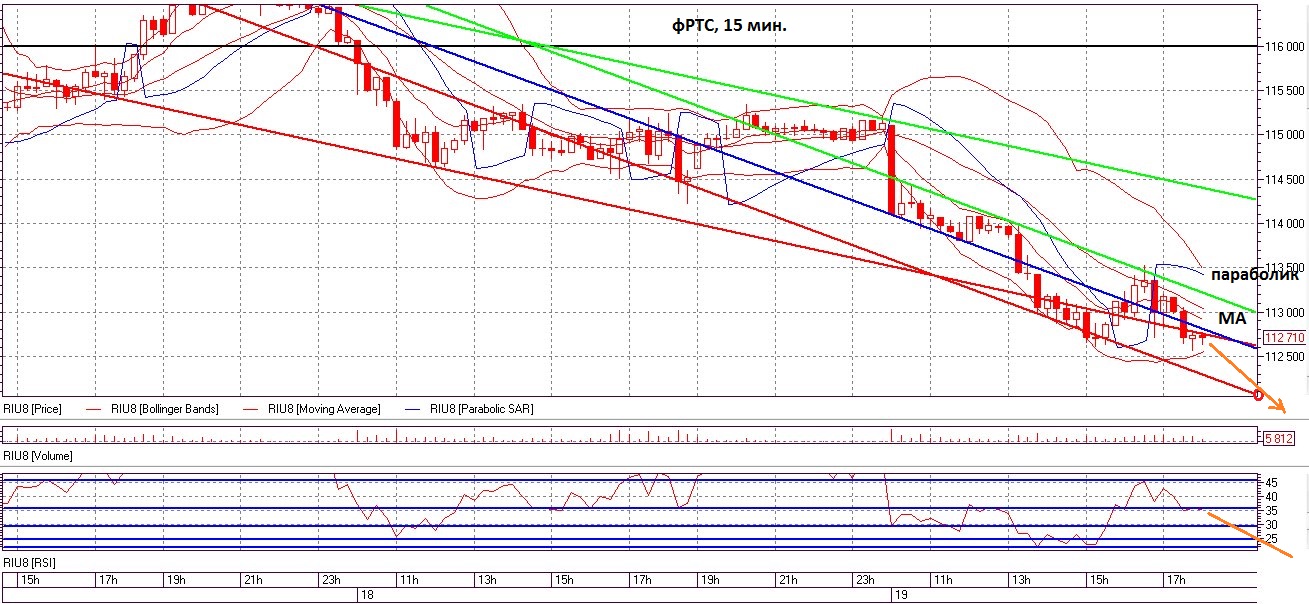Click the 113 000 price axis label
This screenshot has width=1309, height=604.
[1283, 312]
